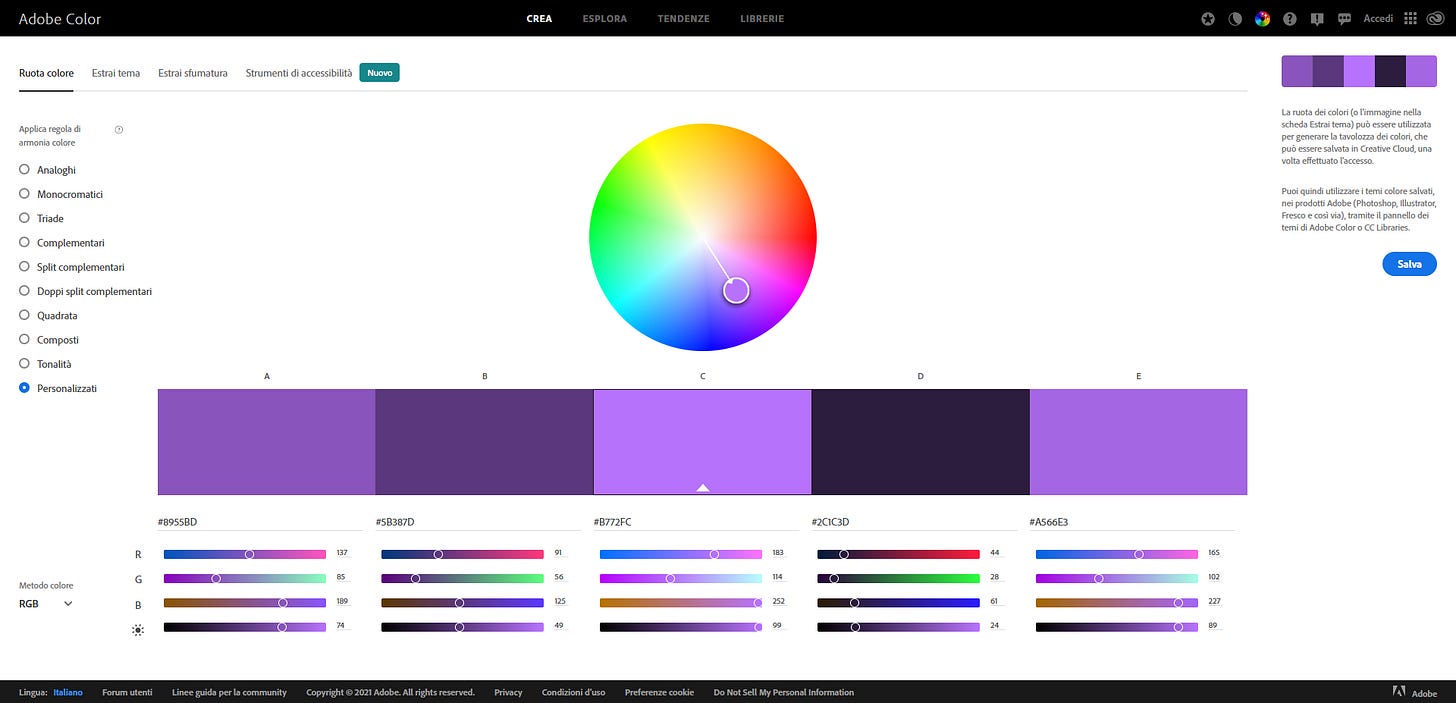
Task: Click the star icon in the top bar
Action: click(x=1208, y=18)
